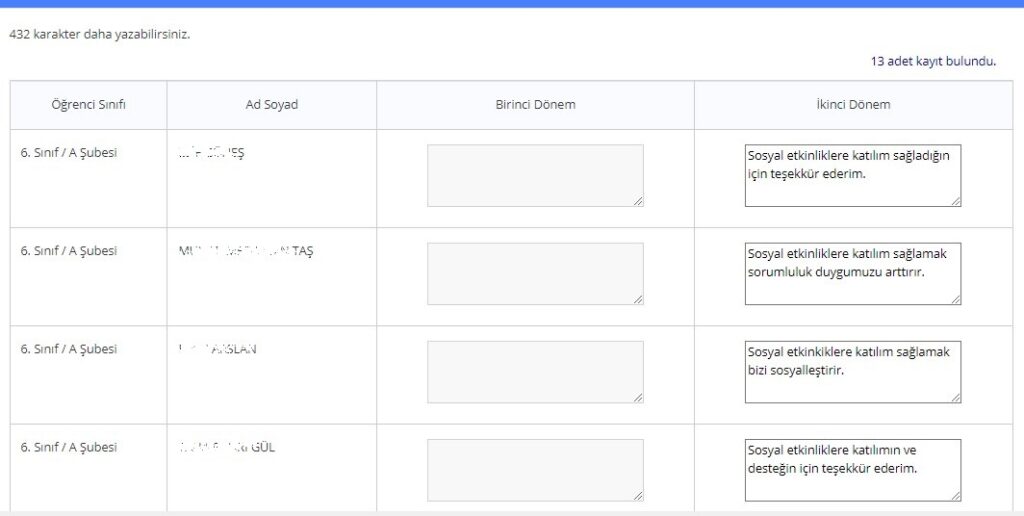Click the textarea containing 'desteğin için teşekkür ederim'
Viewport: 1024px width, 516px height.
pos(852,470)
